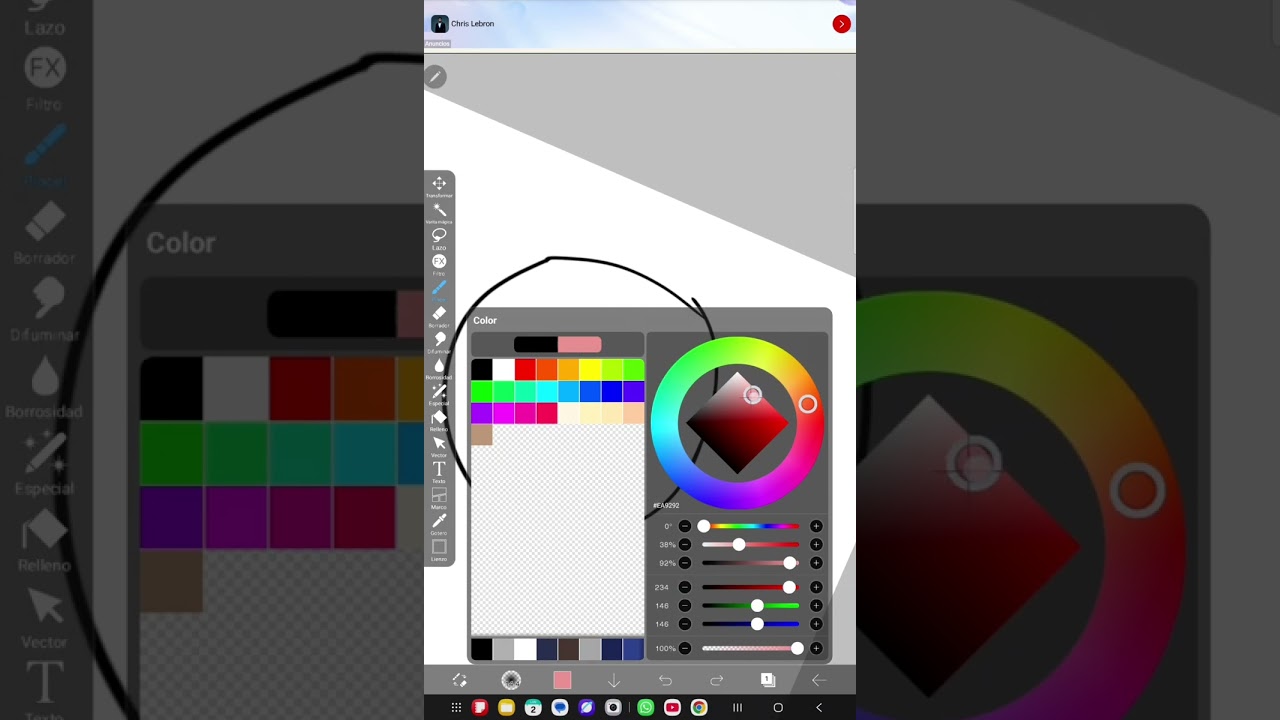This screenshot has height=720, width=1280.
Task: Increase red value 234 with plus
Action: [x=816, y=587]
